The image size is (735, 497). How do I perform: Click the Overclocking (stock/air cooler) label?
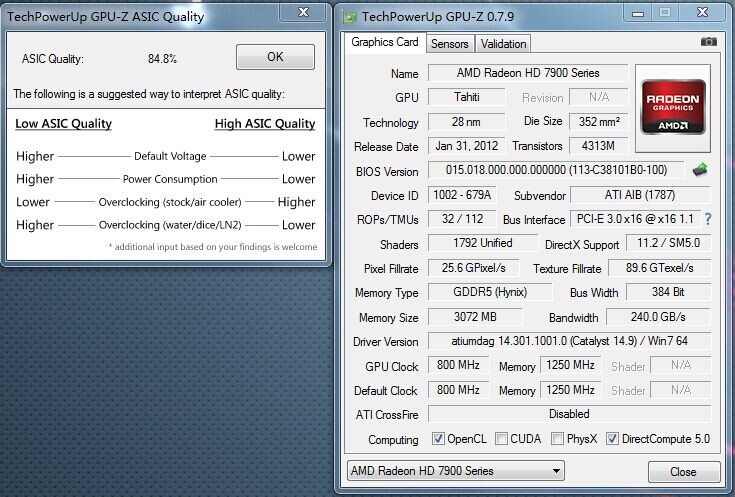[170, 202]
